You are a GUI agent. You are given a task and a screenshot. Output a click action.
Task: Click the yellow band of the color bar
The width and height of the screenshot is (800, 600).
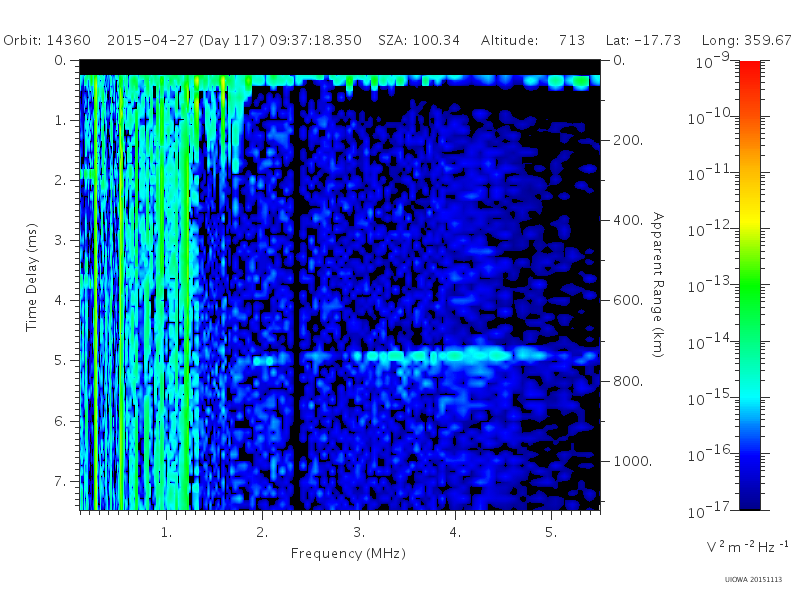(749, 219)
